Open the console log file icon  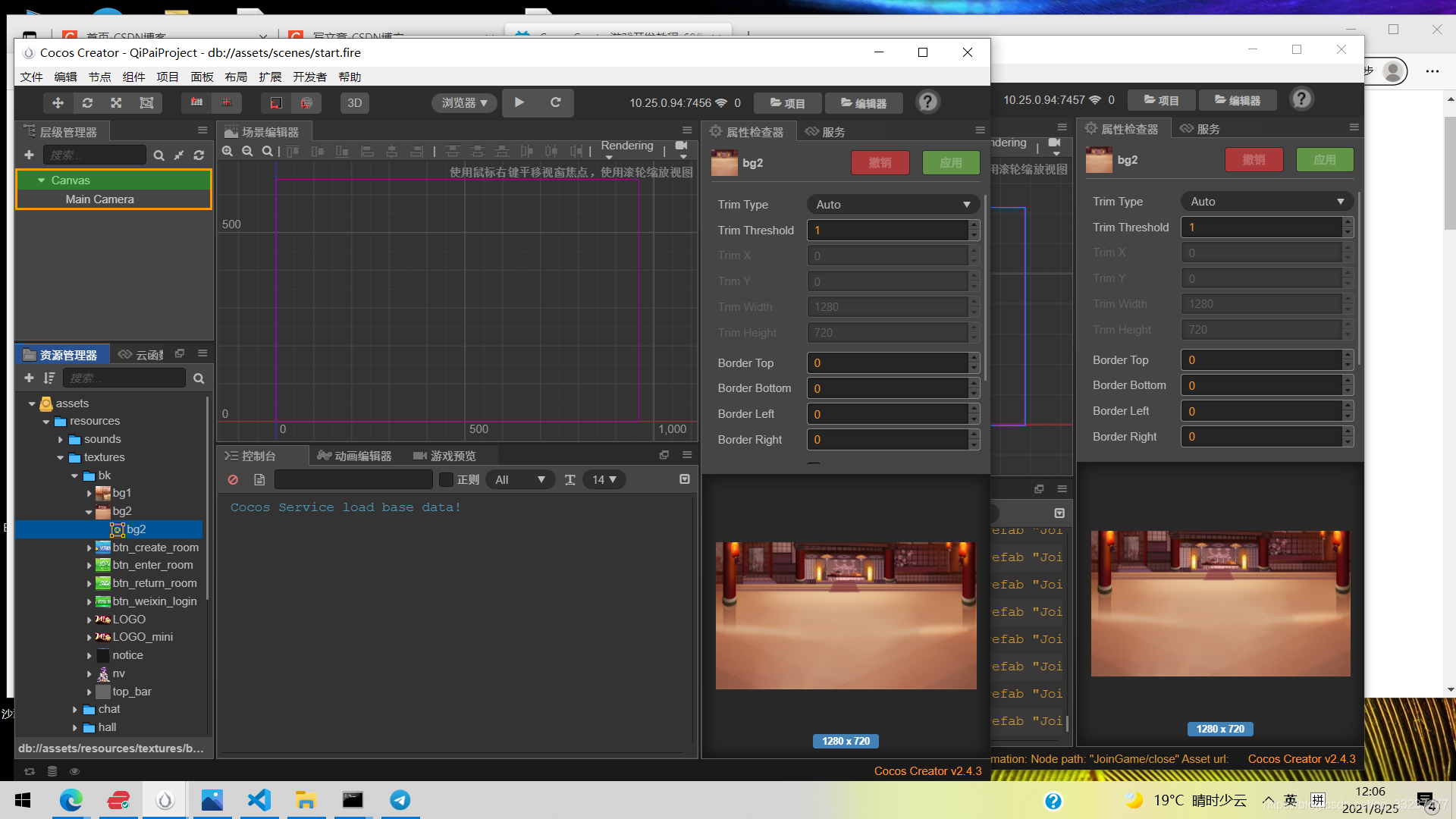259,479
